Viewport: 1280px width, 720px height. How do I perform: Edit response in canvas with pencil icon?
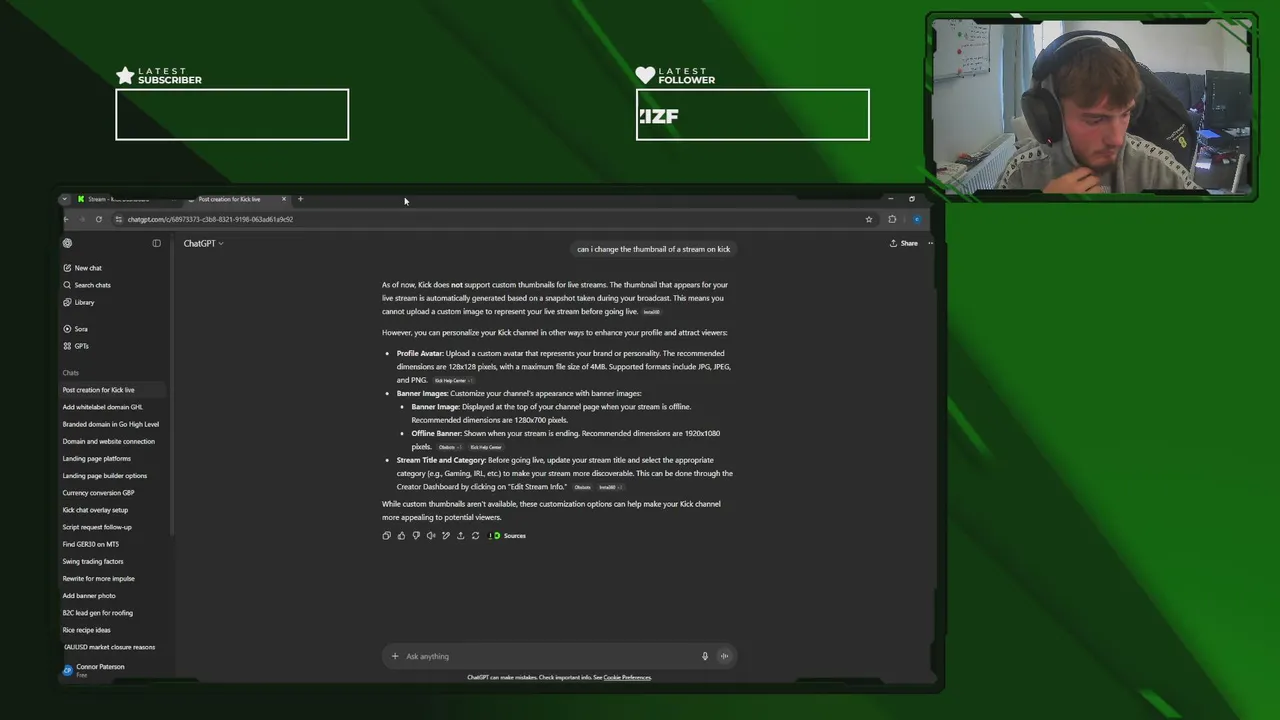click(x=446, y=536)
